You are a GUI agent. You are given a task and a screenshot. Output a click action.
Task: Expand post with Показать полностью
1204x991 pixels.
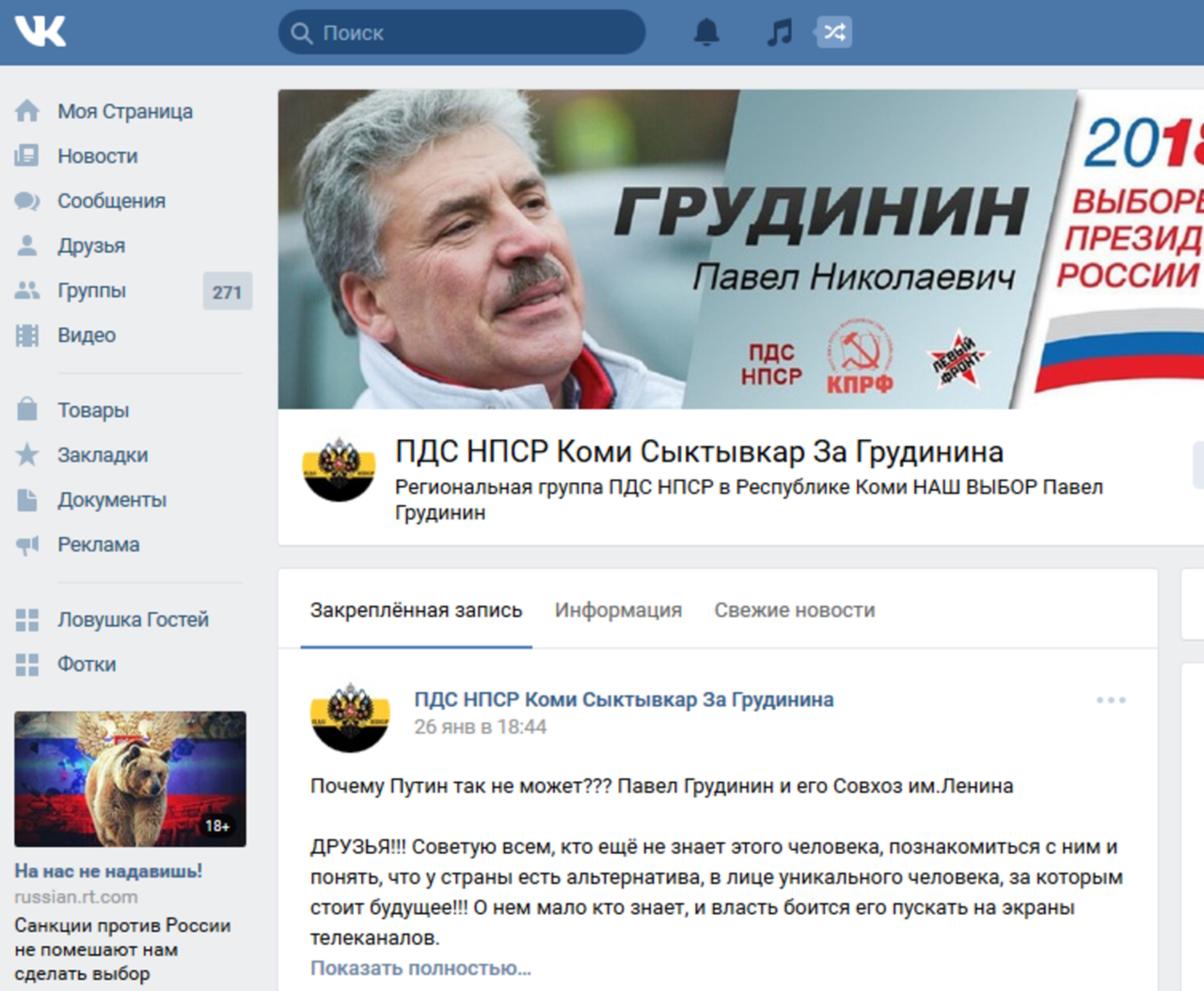click(x=420, y=967)
